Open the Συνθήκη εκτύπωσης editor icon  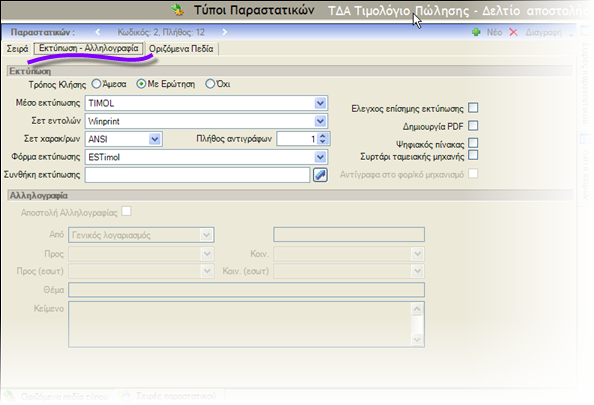tap(320, 175)
